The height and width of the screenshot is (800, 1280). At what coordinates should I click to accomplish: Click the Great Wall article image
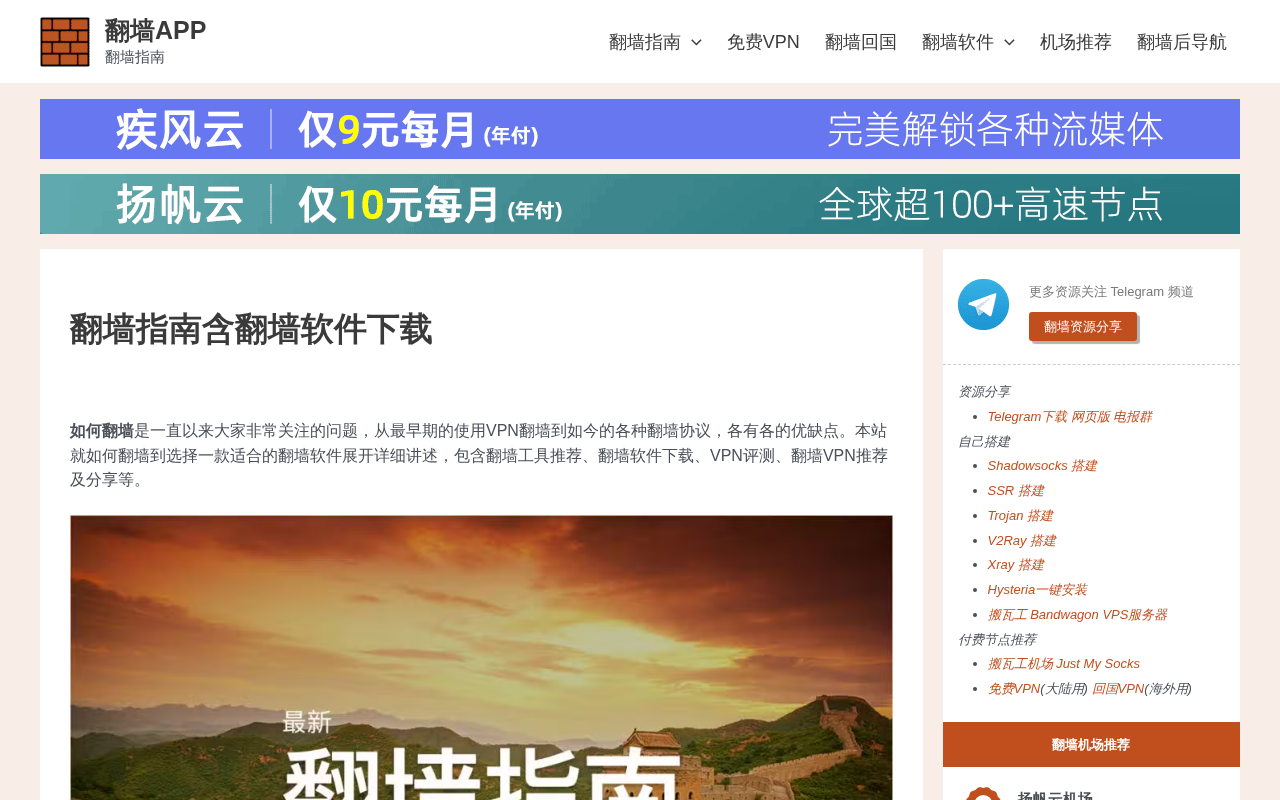tap(481, 658)
